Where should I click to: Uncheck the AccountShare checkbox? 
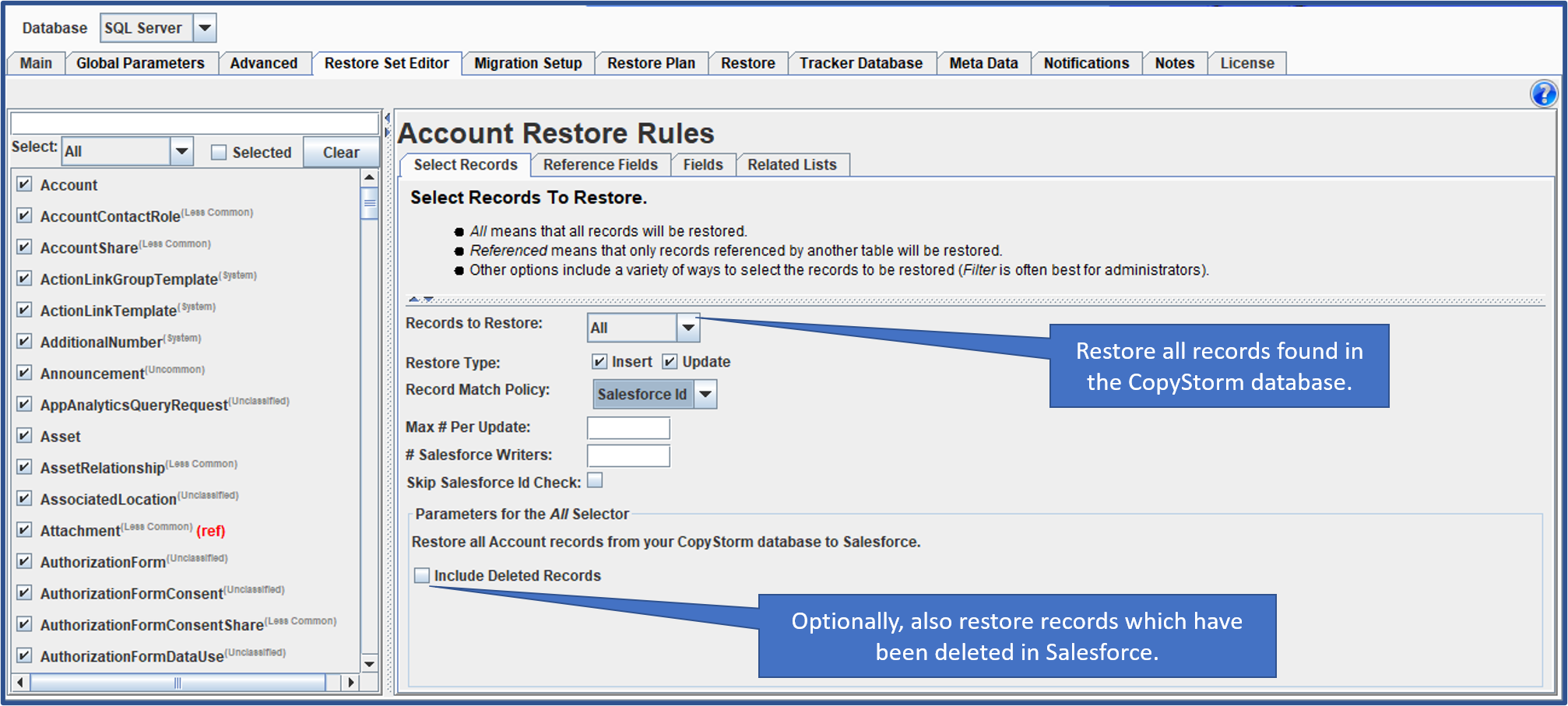[24, 247]
